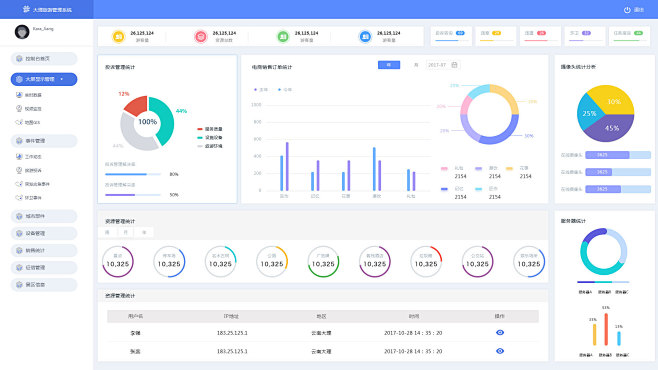
Task: Click the 10,325 gauge with orange arc
Action: point(272,262)
